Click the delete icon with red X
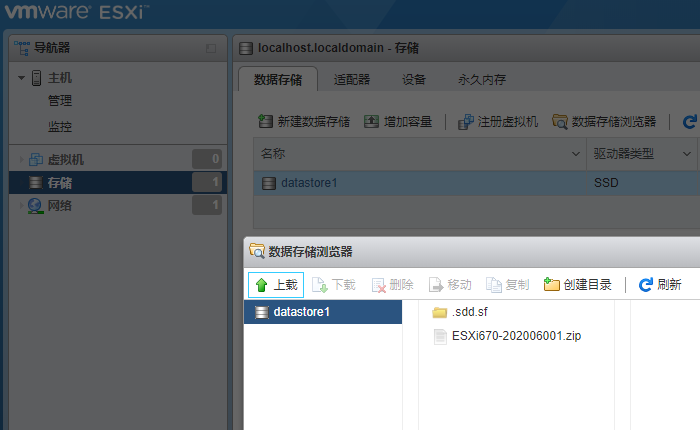The height and width of the screenshot is (430, 700). click(x=379, y=285)
